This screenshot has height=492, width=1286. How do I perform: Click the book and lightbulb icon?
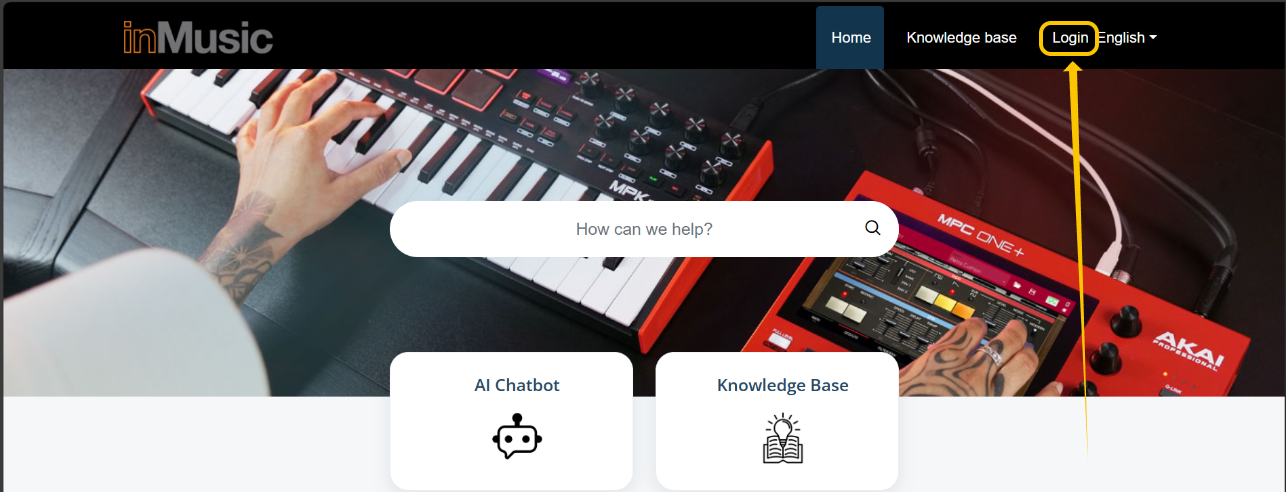click(x=783, y=439)
